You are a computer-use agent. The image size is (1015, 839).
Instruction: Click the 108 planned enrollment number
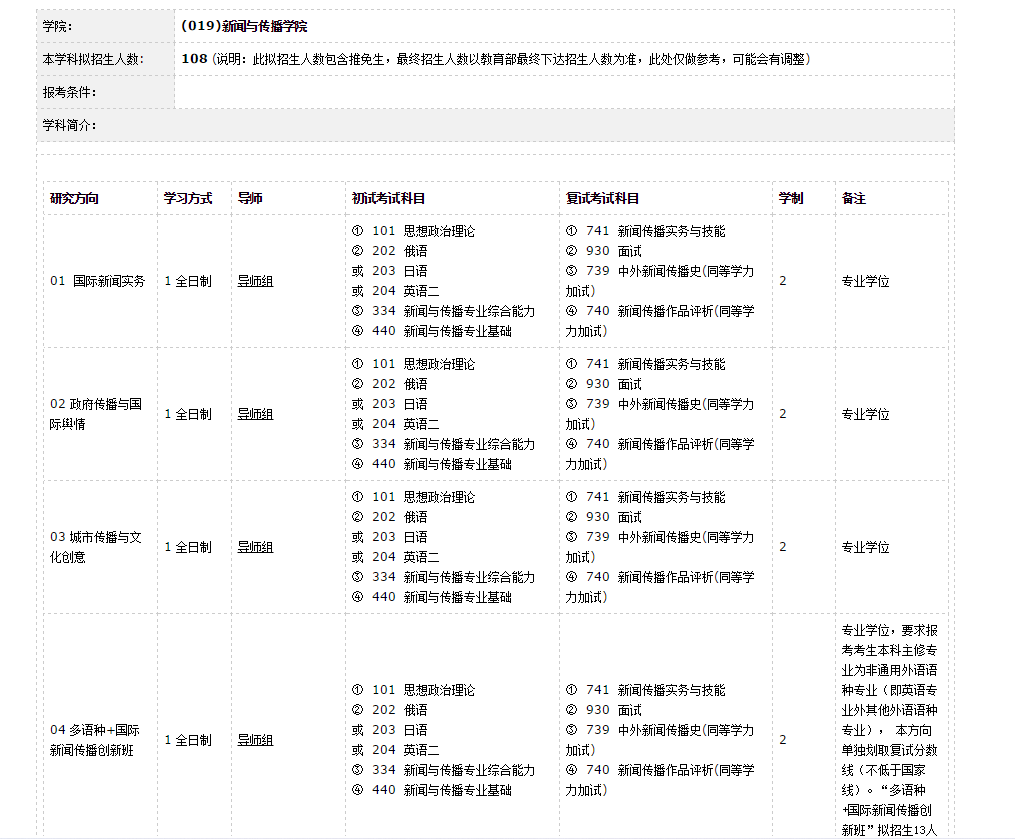tap(194, 59)
